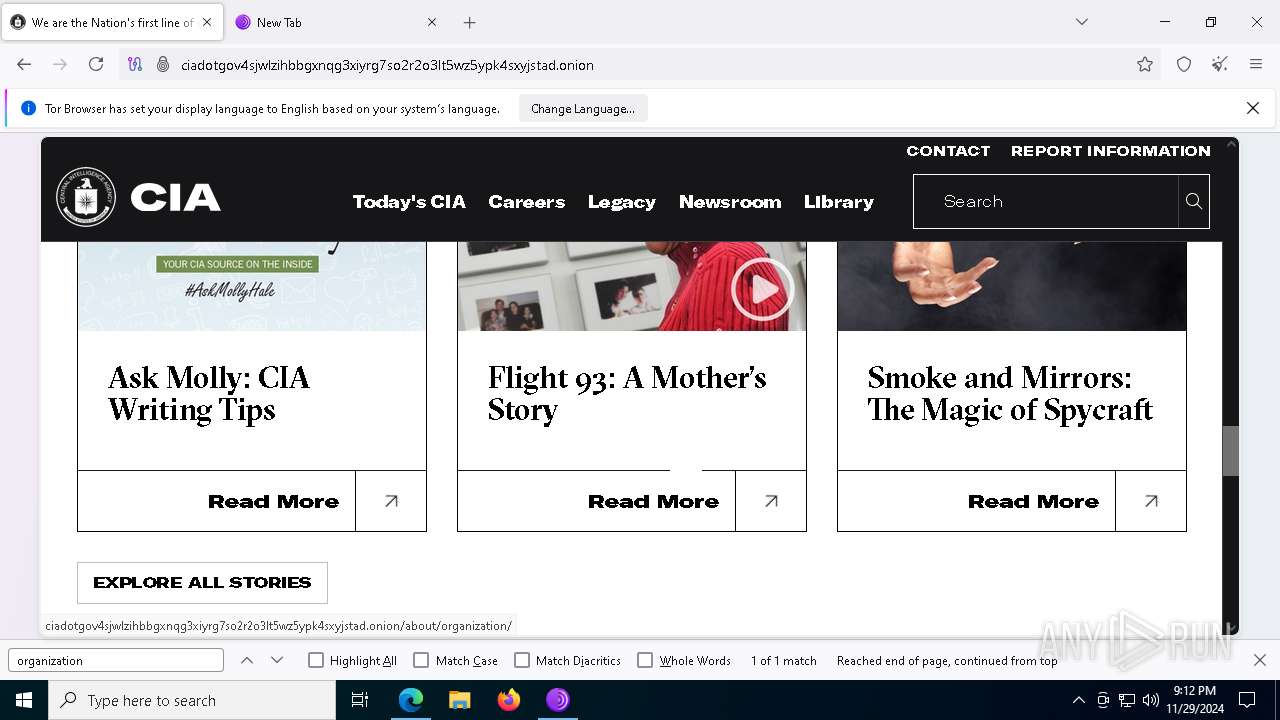
Task: Open Smoke and Mirrors story image
Action: (x=1012, y=286)
